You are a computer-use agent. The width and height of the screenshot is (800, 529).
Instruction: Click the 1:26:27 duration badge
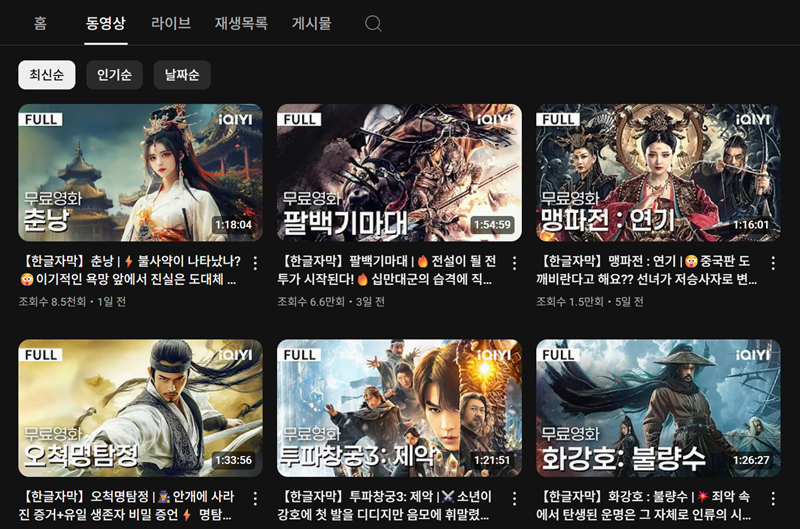pyautogui.click(x=751, y=460)
